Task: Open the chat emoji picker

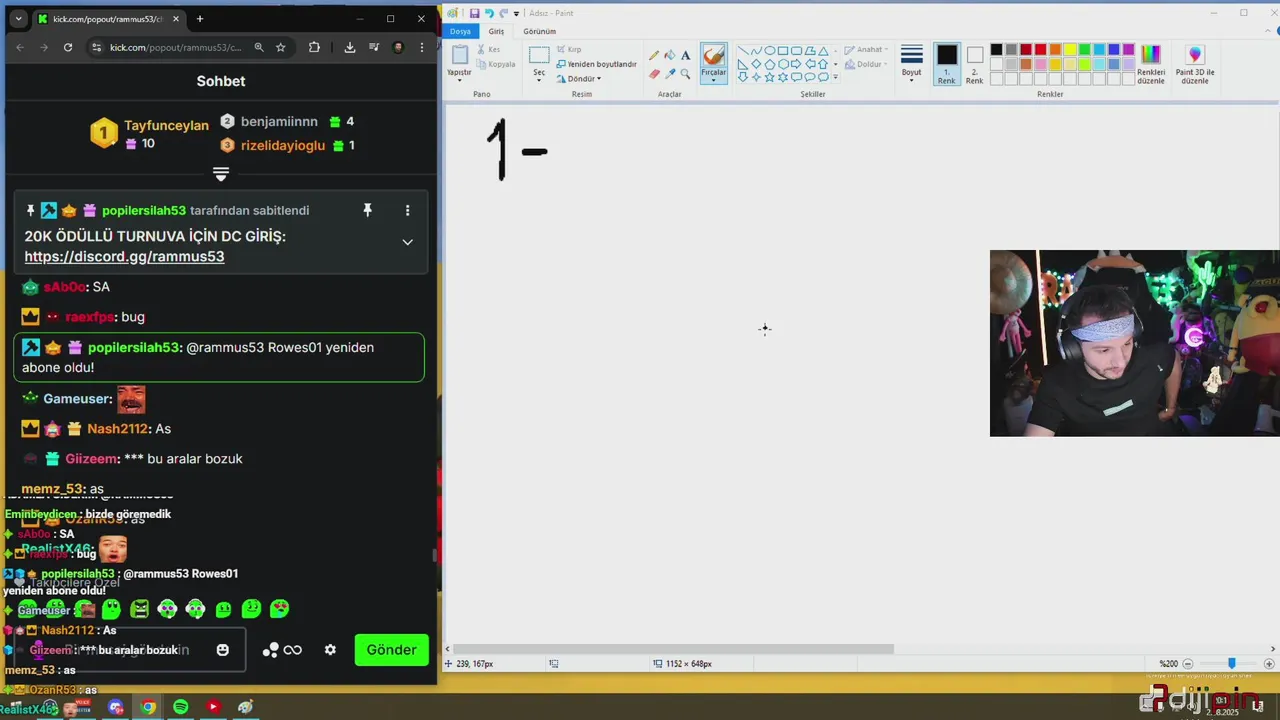Action: click(222, 650)
